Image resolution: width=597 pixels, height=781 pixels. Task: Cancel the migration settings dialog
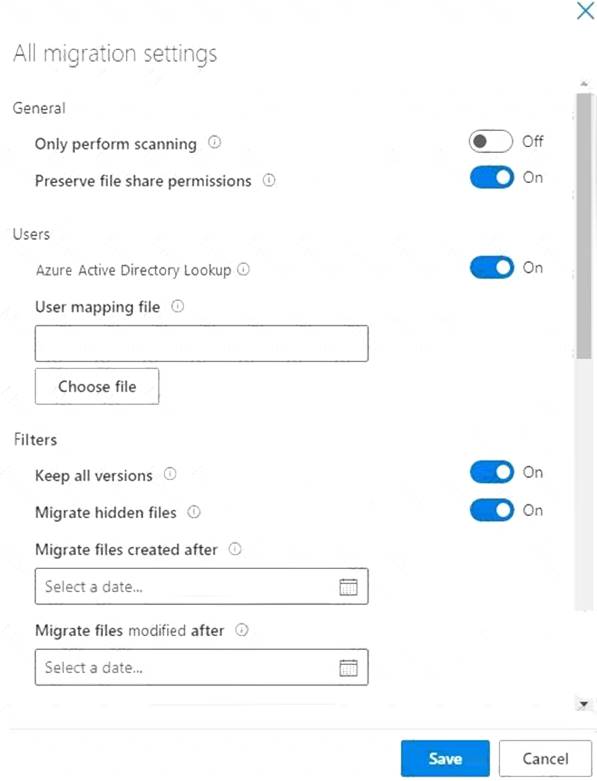(545, 759)
